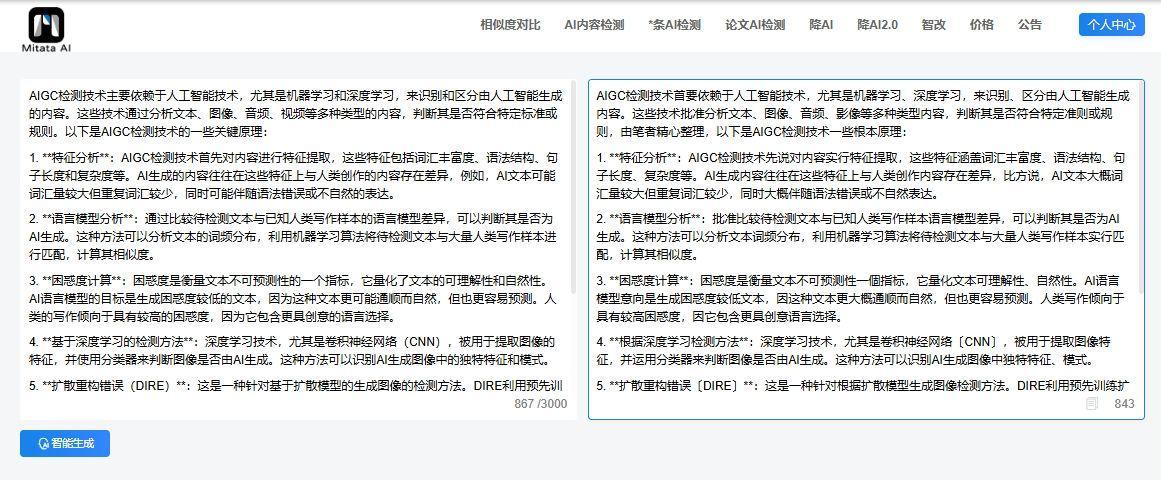Click right paragraph 5. **扩散重构错误〔DIRE〕**
This screenshot has width=1161, height=480.
coord(863,386)
